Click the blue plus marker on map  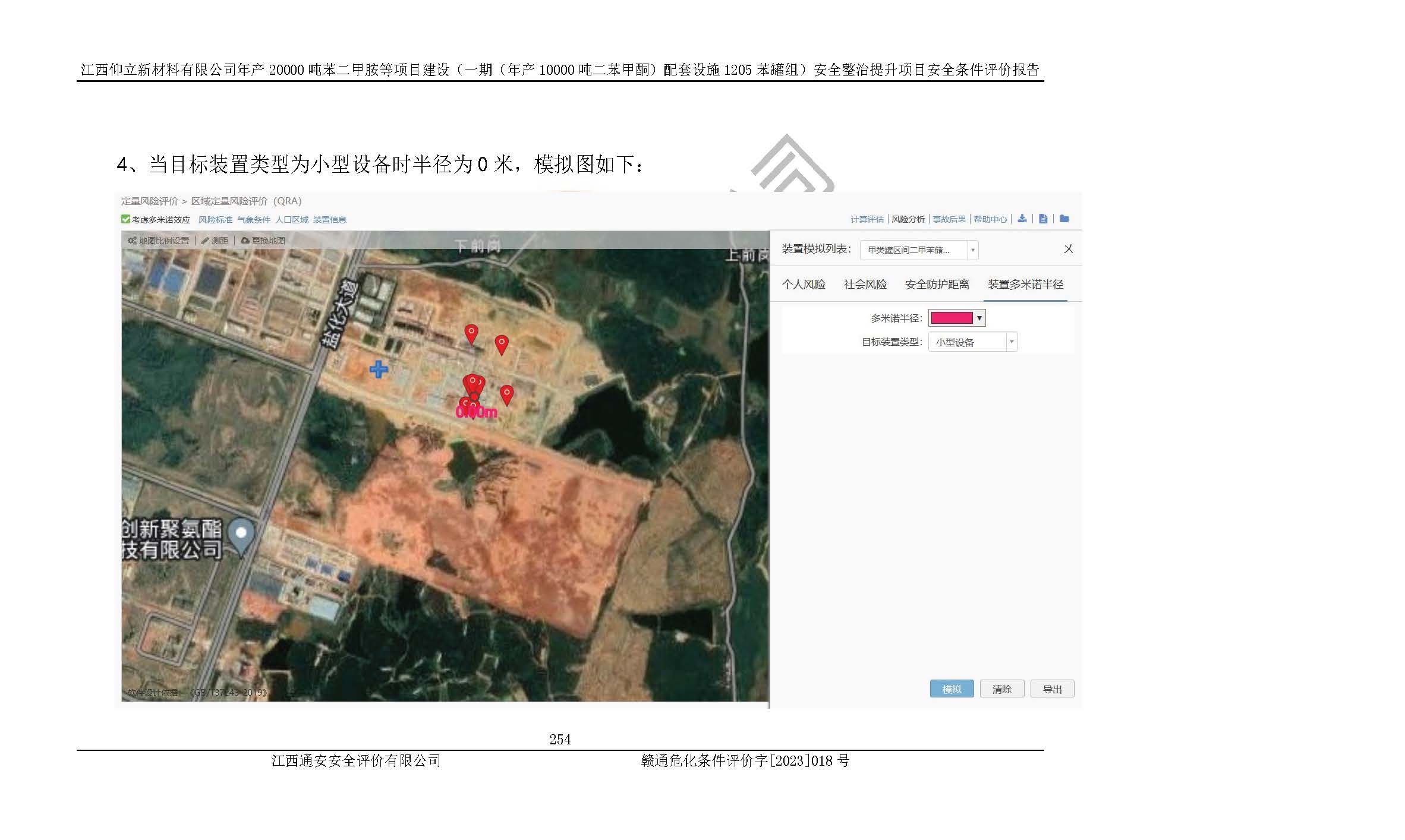tap(379, 370)
